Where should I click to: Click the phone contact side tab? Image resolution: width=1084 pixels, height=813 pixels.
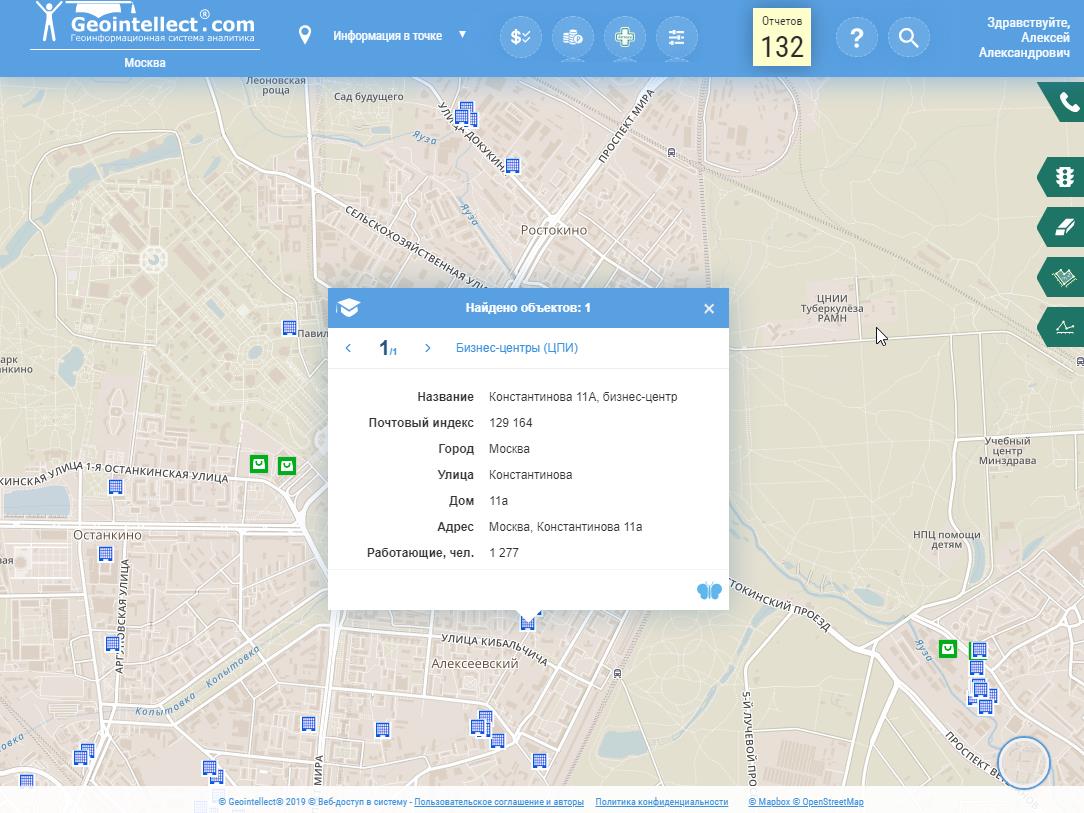1066,102
